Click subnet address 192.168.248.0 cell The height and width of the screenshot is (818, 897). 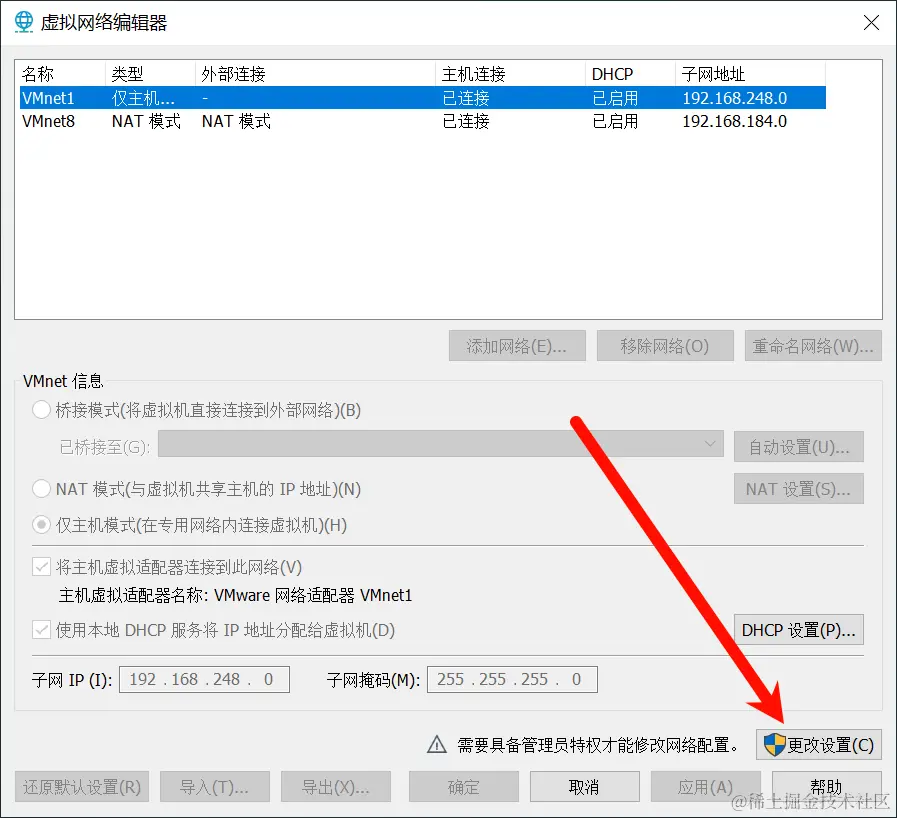[735, 98]
